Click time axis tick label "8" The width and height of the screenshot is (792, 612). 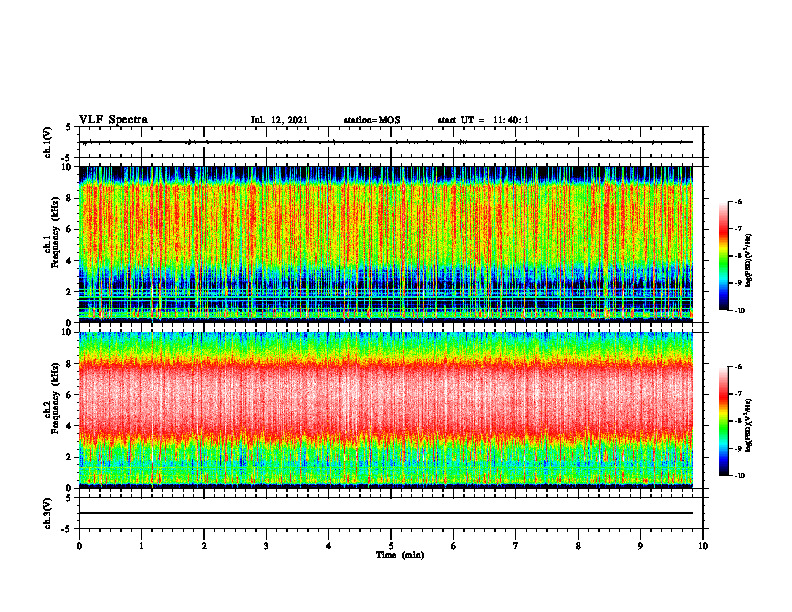[x=578, y=546]
